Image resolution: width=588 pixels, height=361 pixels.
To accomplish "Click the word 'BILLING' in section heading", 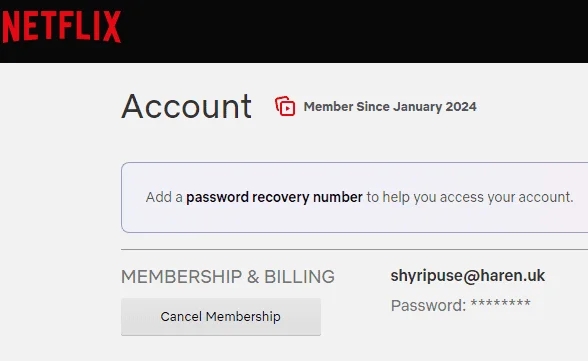I will (299, 277).
